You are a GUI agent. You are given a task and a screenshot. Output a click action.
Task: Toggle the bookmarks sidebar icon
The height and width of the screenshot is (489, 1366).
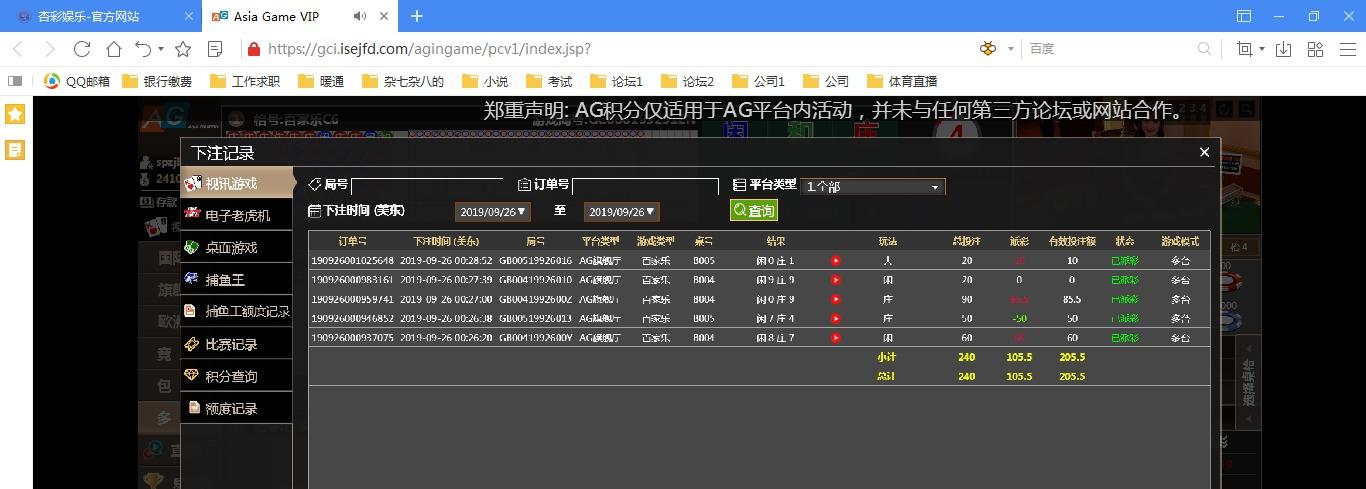click(x=15, y=81)
